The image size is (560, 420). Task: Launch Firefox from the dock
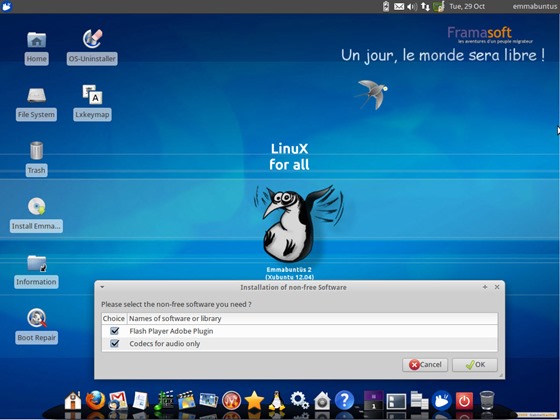pos(95,401)
